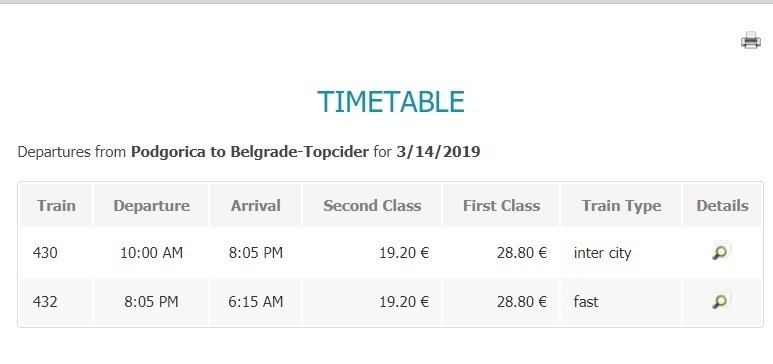Image resolution: width=773 pixels, height=364 pixels.
Task: Select the 6:15 AM arrival time
Action: 255,301
